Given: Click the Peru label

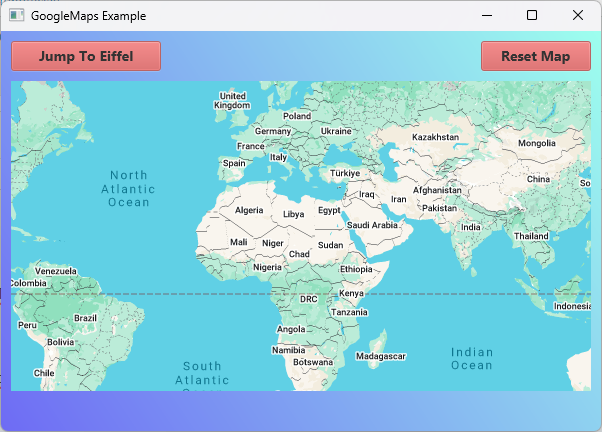Looking at the screenshot, I should click(x=27, y=325).
